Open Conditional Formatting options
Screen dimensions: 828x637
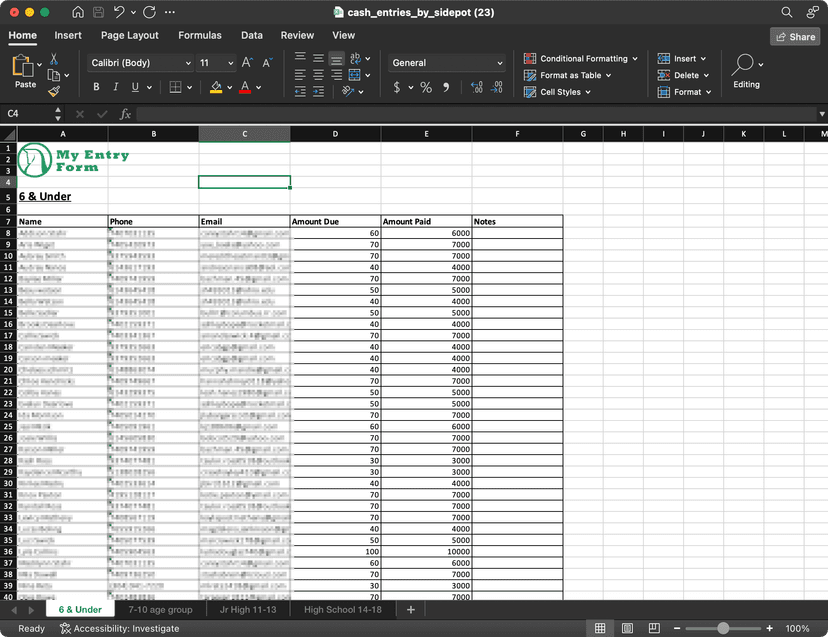pyautogui.click(x=580, y=58)
